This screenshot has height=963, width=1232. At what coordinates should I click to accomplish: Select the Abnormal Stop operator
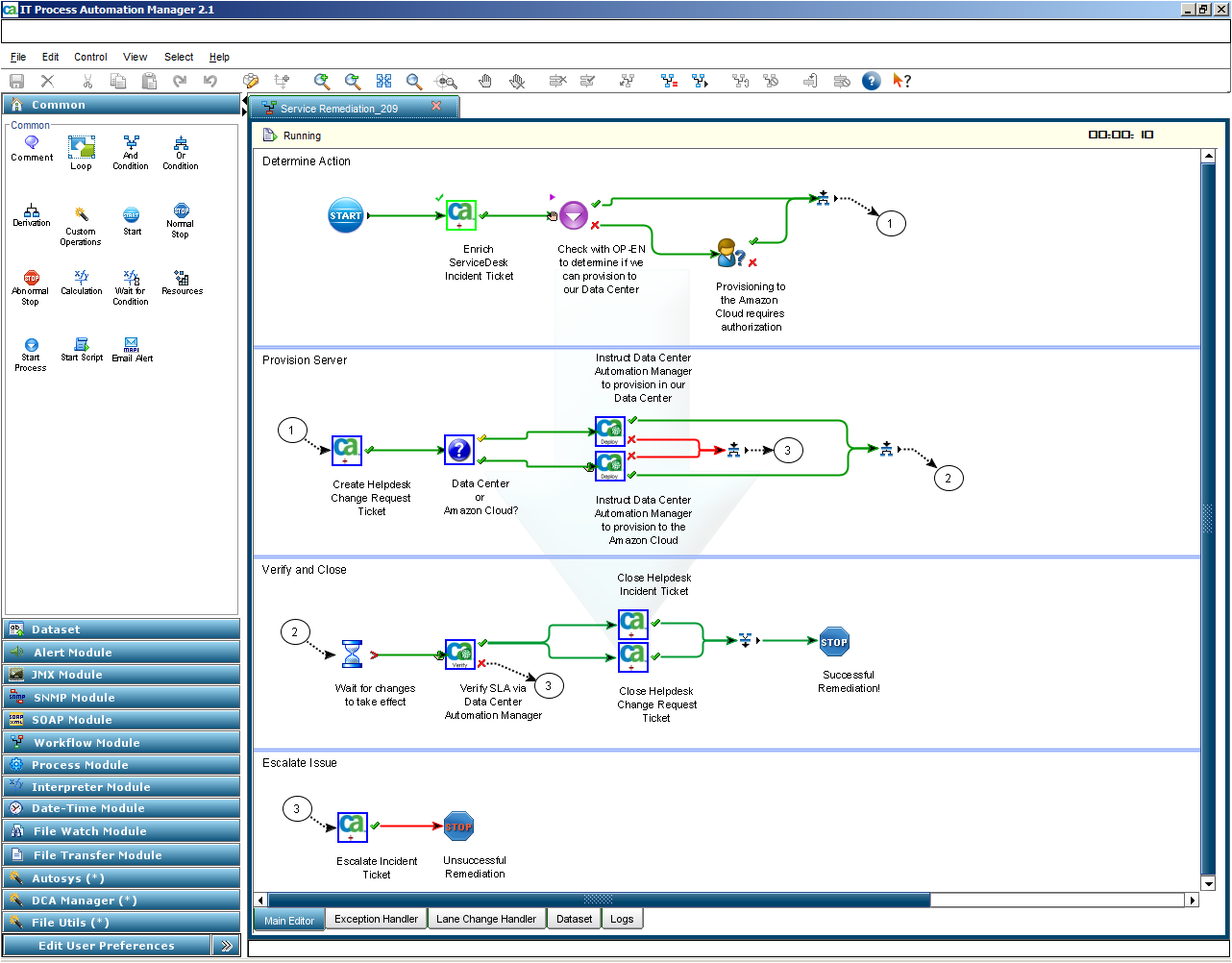coord(31,288)
